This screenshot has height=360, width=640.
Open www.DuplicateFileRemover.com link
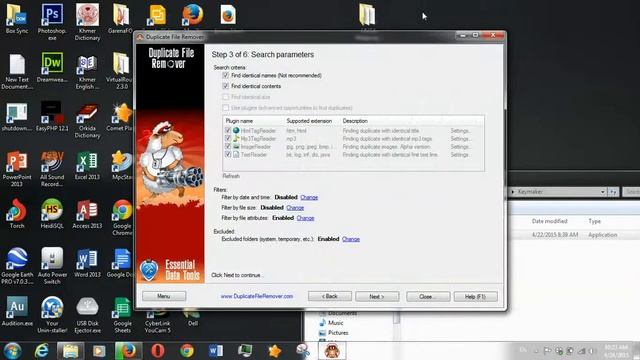257,296
